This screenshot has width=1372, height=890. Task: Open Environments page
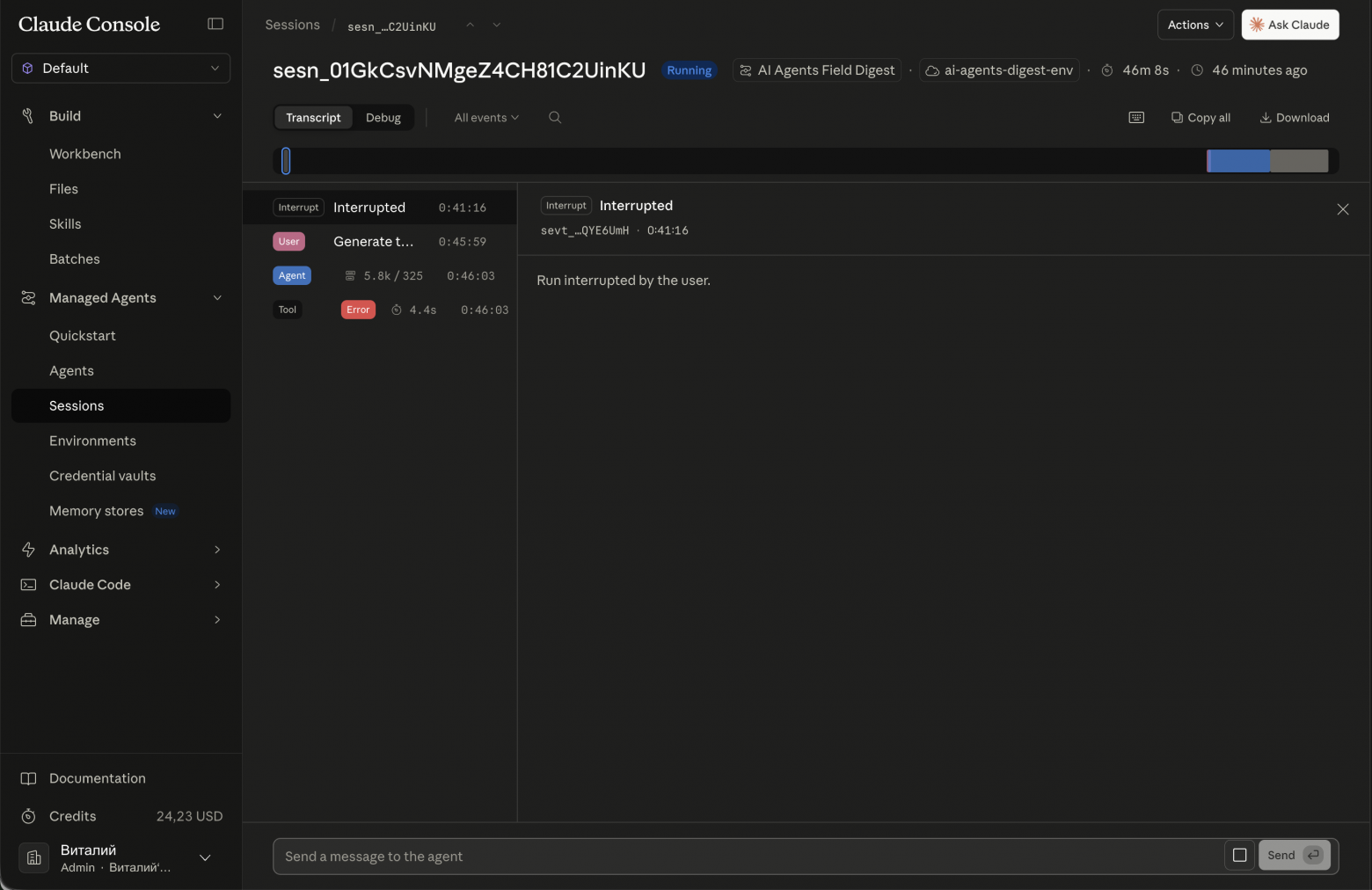[92, 441]
